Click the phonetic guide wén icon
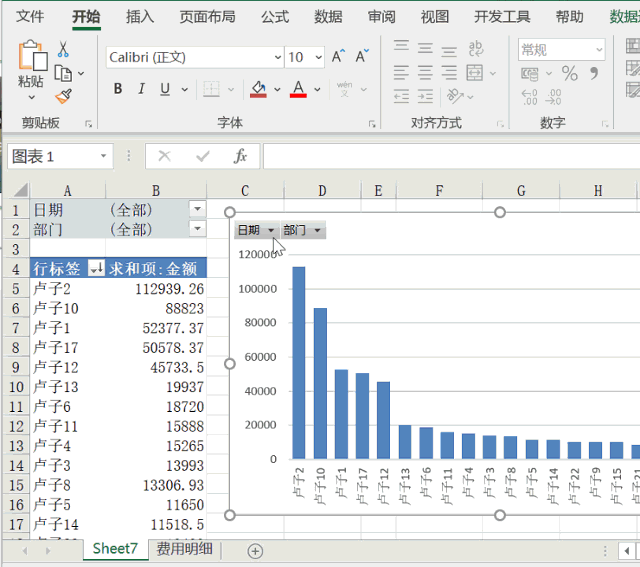The image size is (640, 567). 344,89
